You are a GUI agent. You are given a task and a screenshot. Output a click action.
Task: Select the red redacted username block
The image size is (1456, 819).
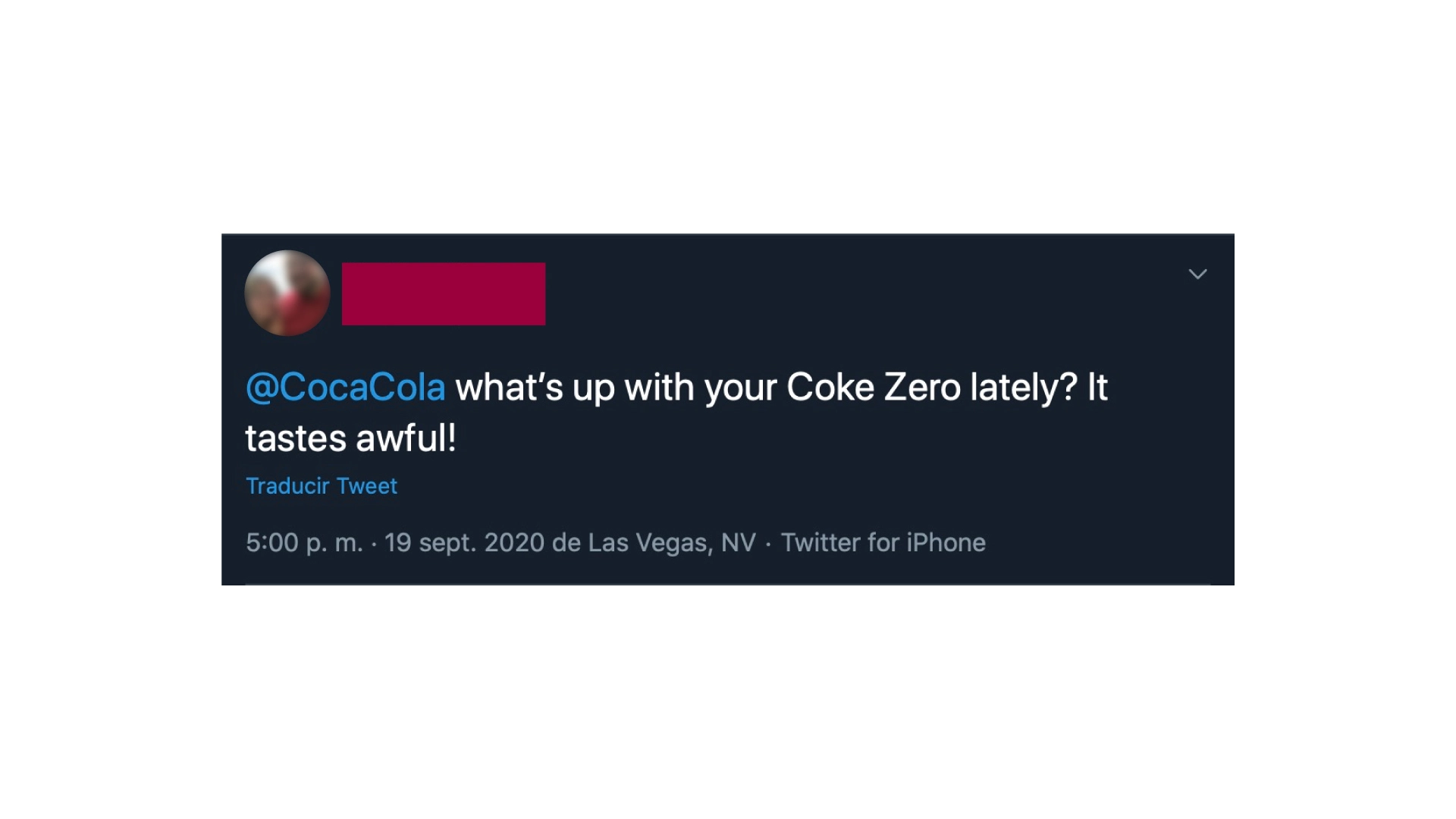click(444, 293)
